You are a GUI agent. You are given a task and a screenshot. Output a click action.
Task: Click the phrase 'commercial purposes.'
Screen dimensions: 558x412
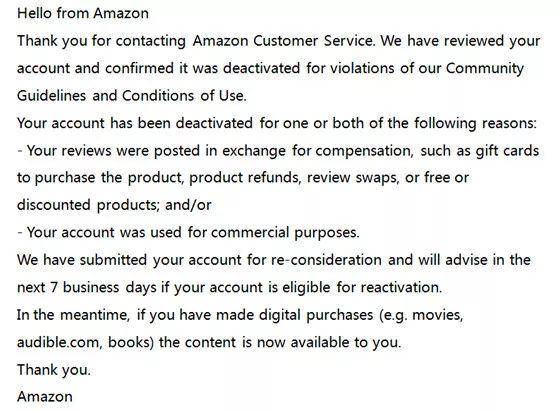click(x=285, y=232)
